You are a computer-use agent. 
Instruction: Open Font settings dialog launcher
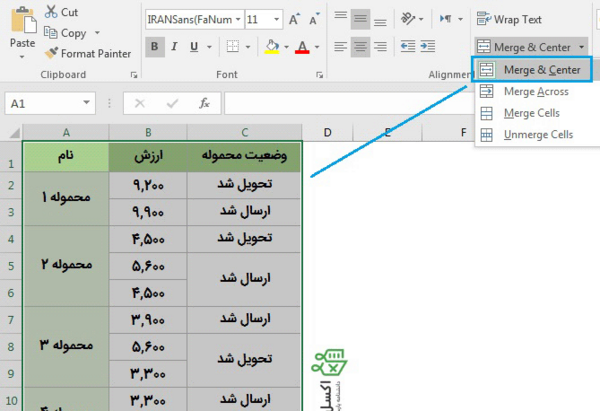coord(319,75)
